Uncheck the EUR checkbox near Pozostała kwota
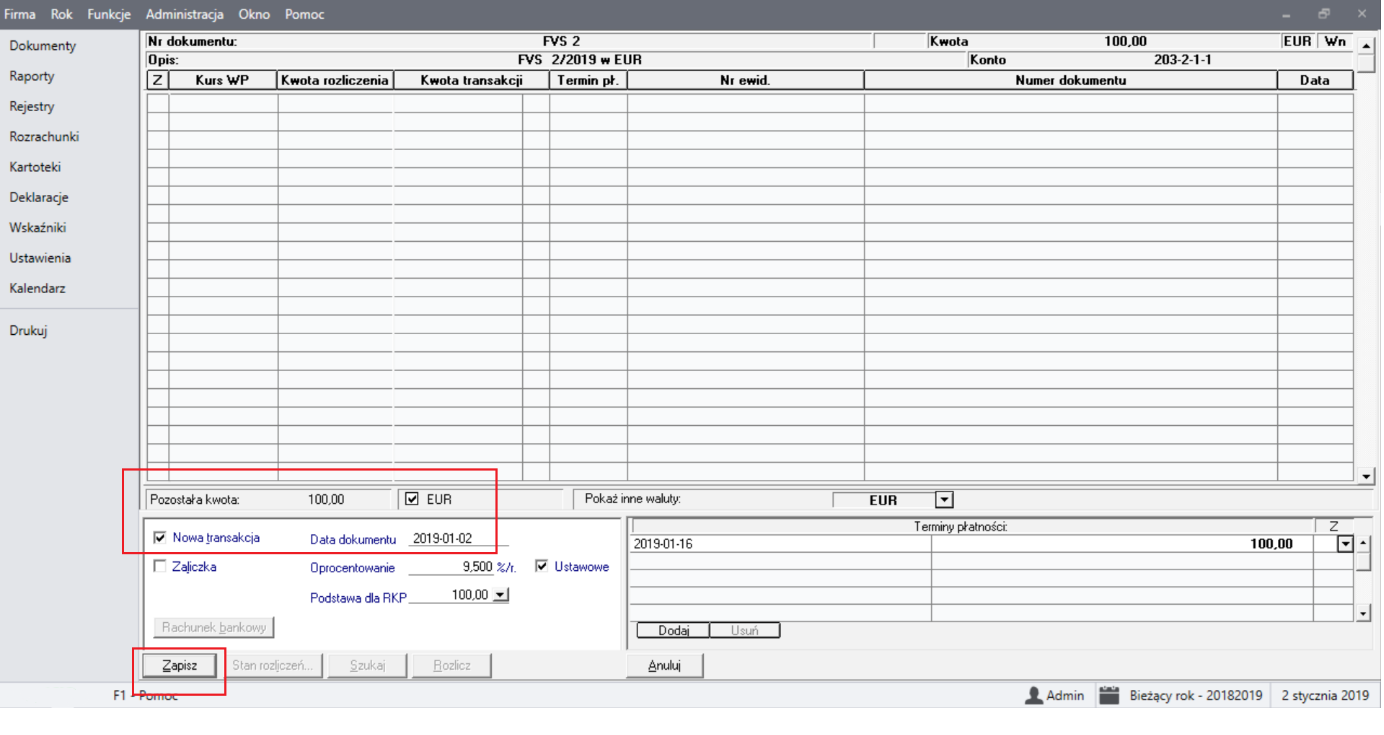Viewport: 1384px width, 735px height. tap(412, 498)
